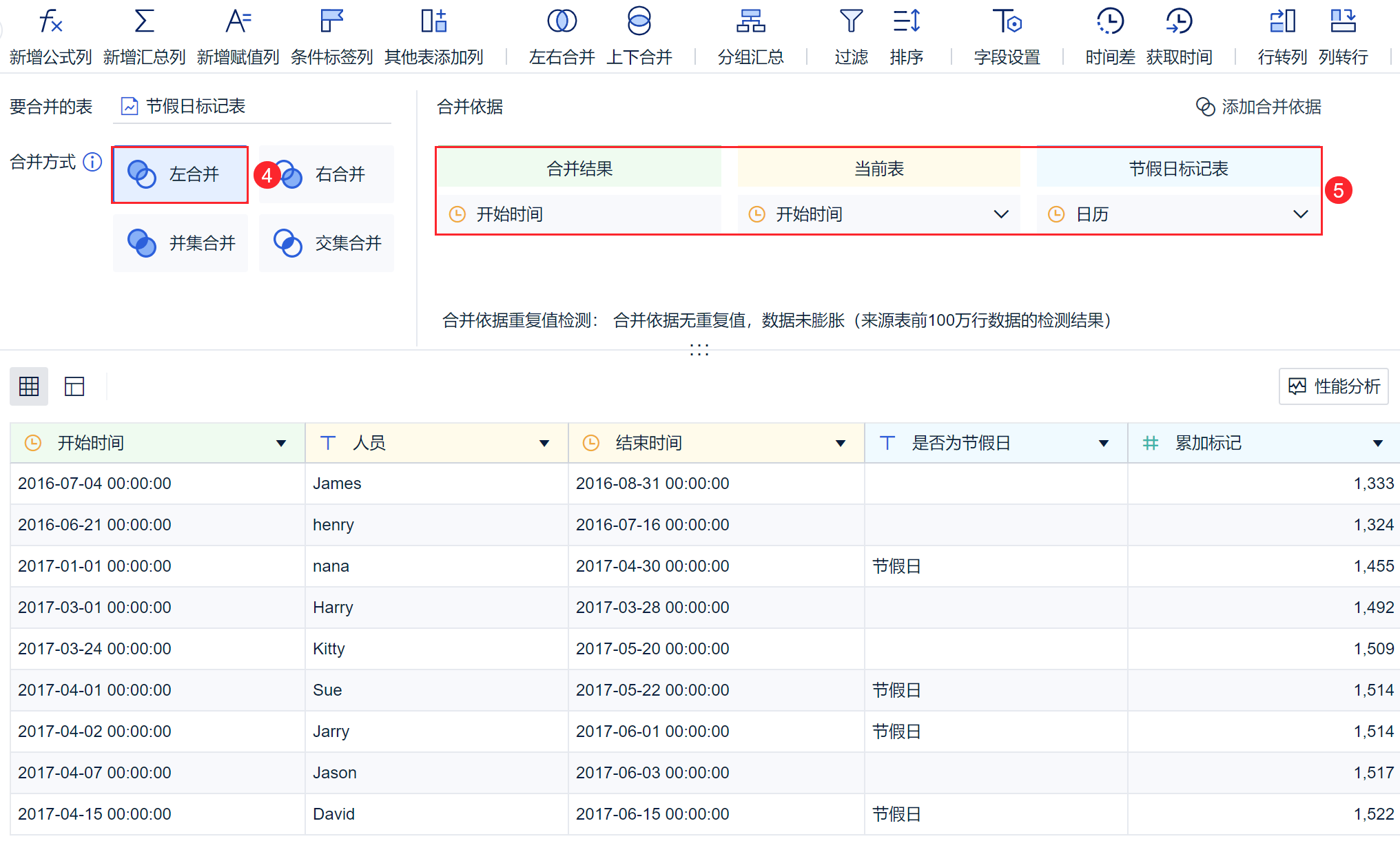Choose the 交集合并 merge mode
Screen dimensions: 1400x841
point(327,243)
